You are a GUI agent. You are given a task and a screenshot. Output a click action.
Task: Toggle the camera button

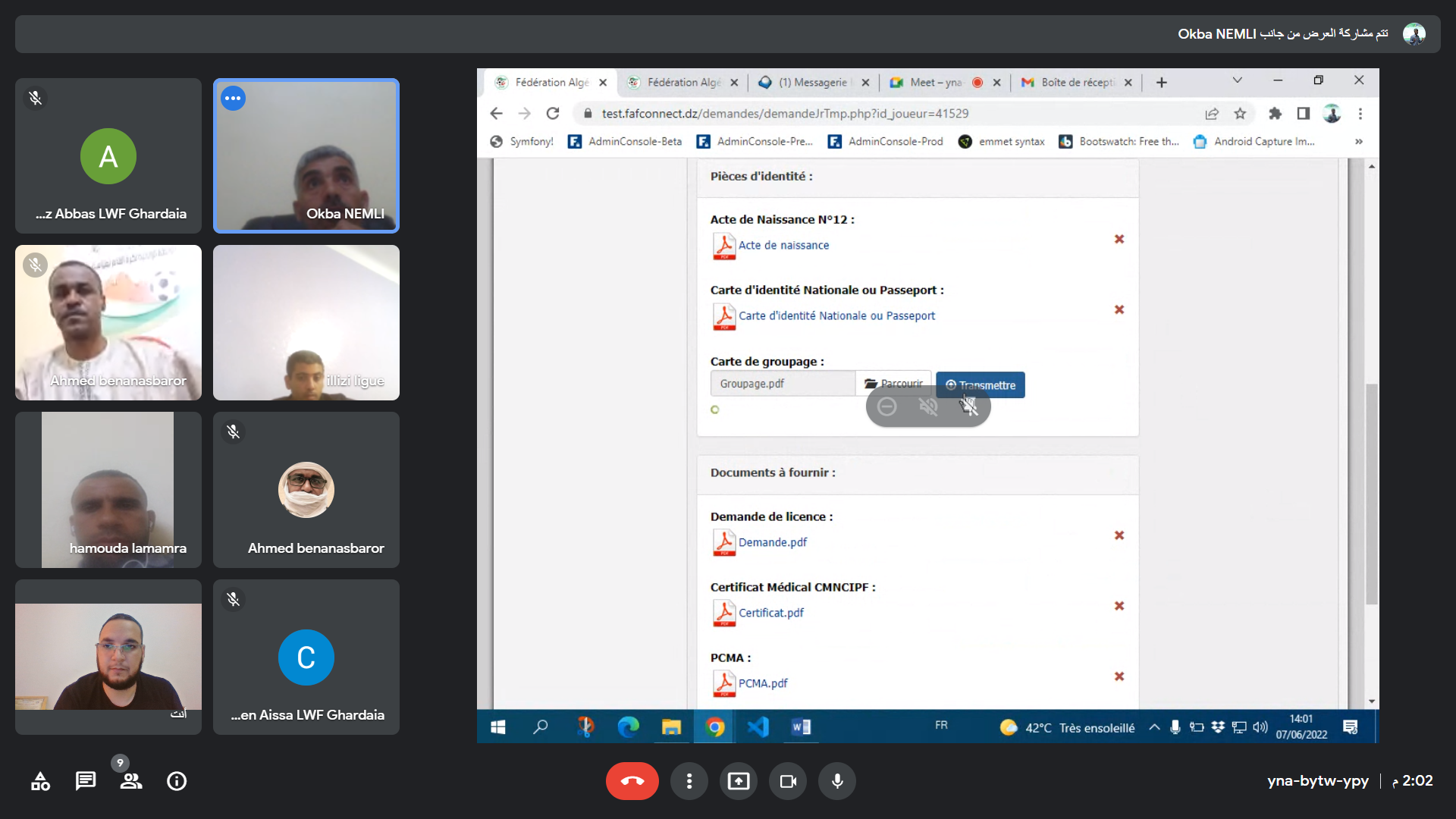(788, 781)
